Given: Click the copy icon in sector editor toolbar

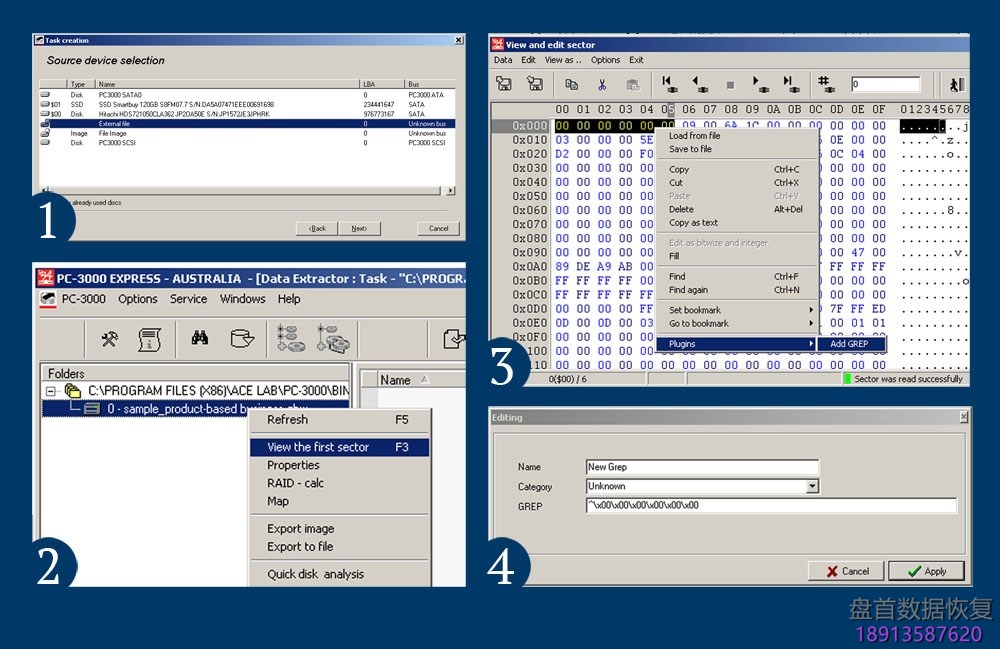Looking at the screenshot, I should pos(571,85).
